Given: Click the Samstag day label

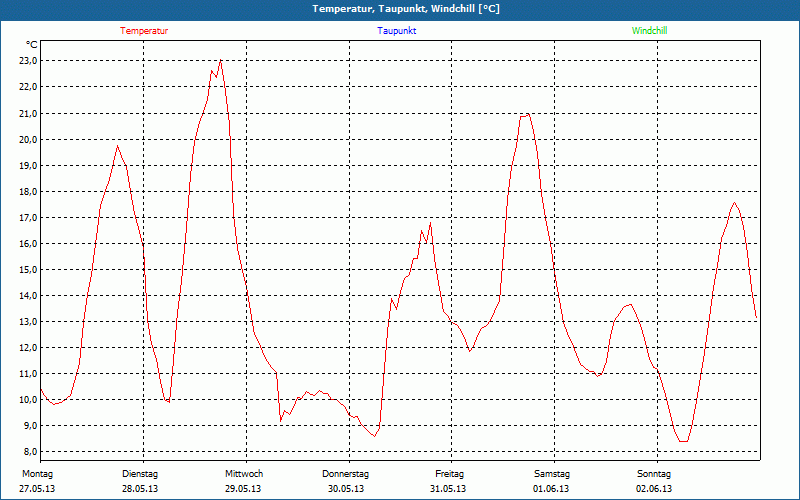Looking at the screenshot, I should [x=552, y=474].
